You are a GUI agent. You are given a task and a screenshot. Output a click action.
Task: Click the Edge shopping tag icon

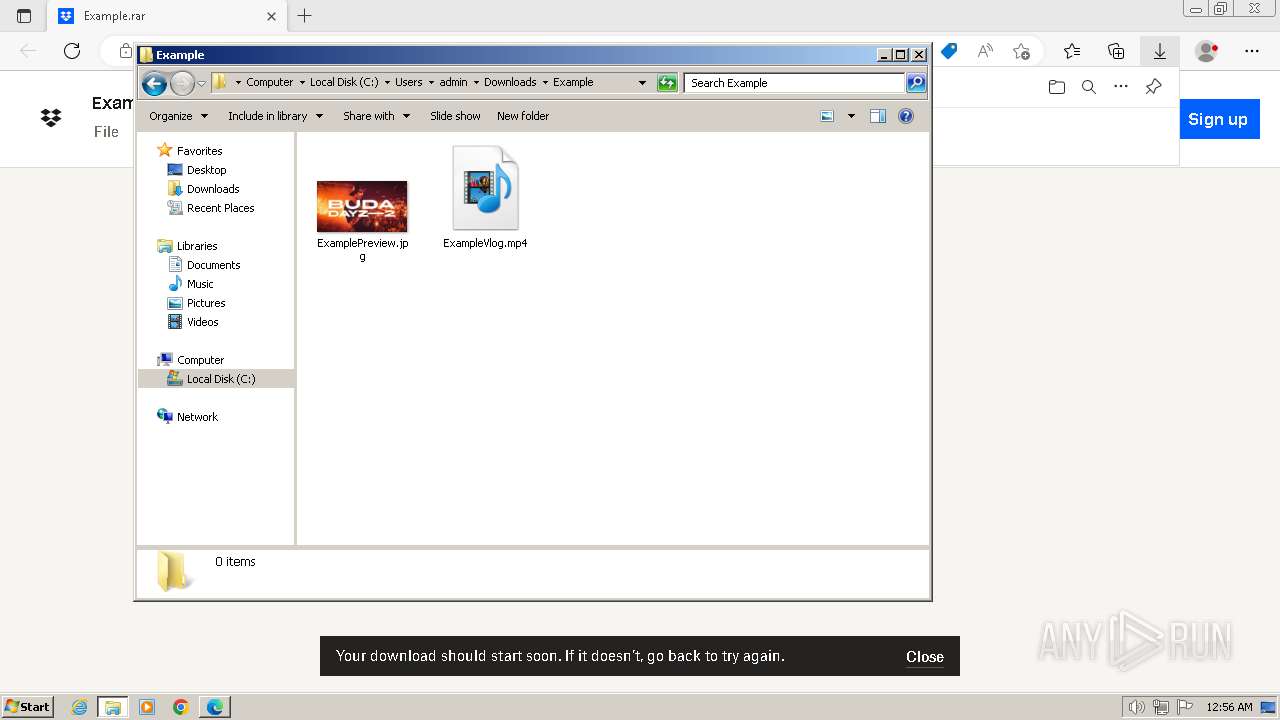coord(949,51)
